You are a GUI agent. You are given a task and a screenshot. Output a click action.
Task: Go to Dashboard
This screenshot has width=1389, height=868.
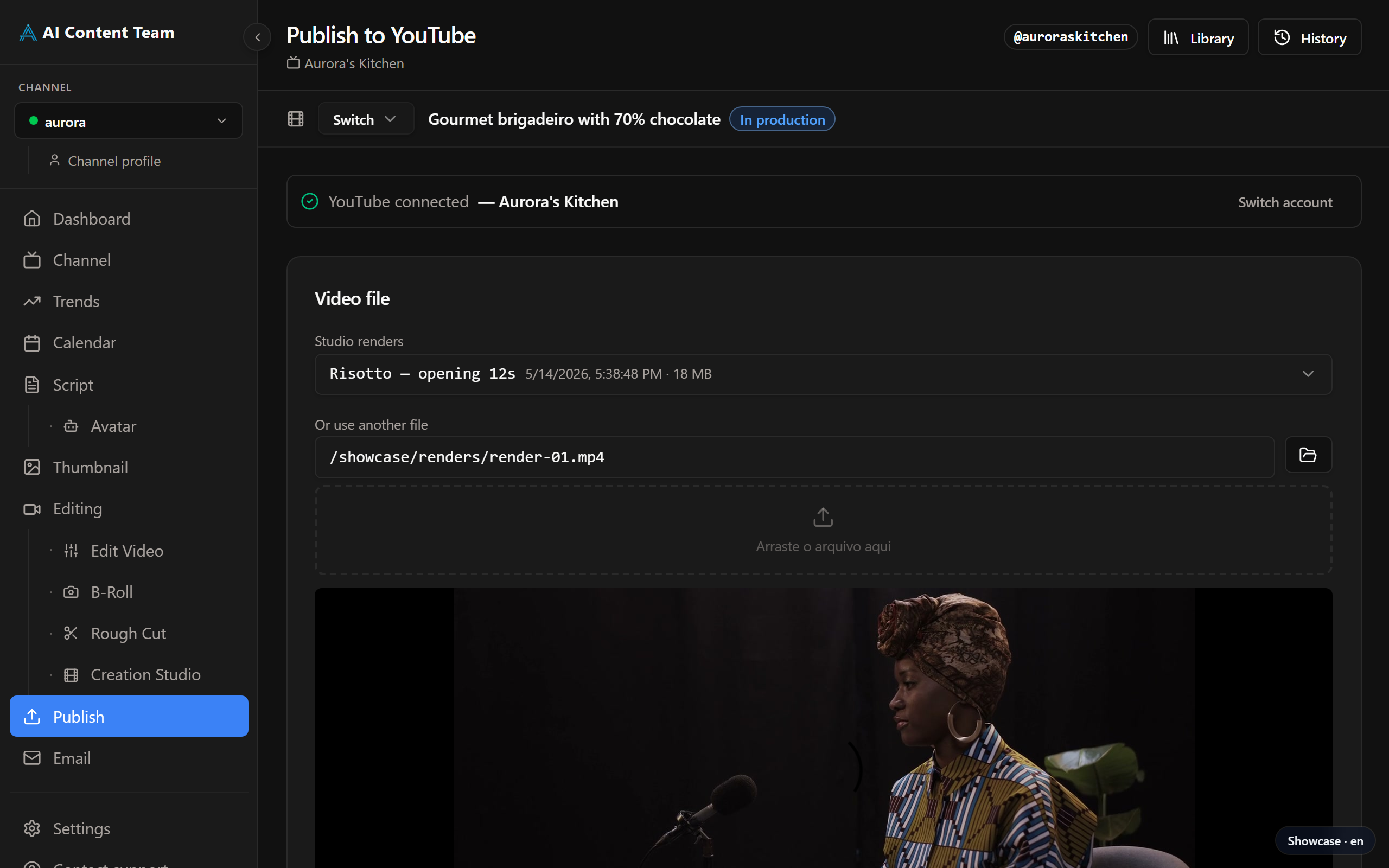[x=129, y=219]
